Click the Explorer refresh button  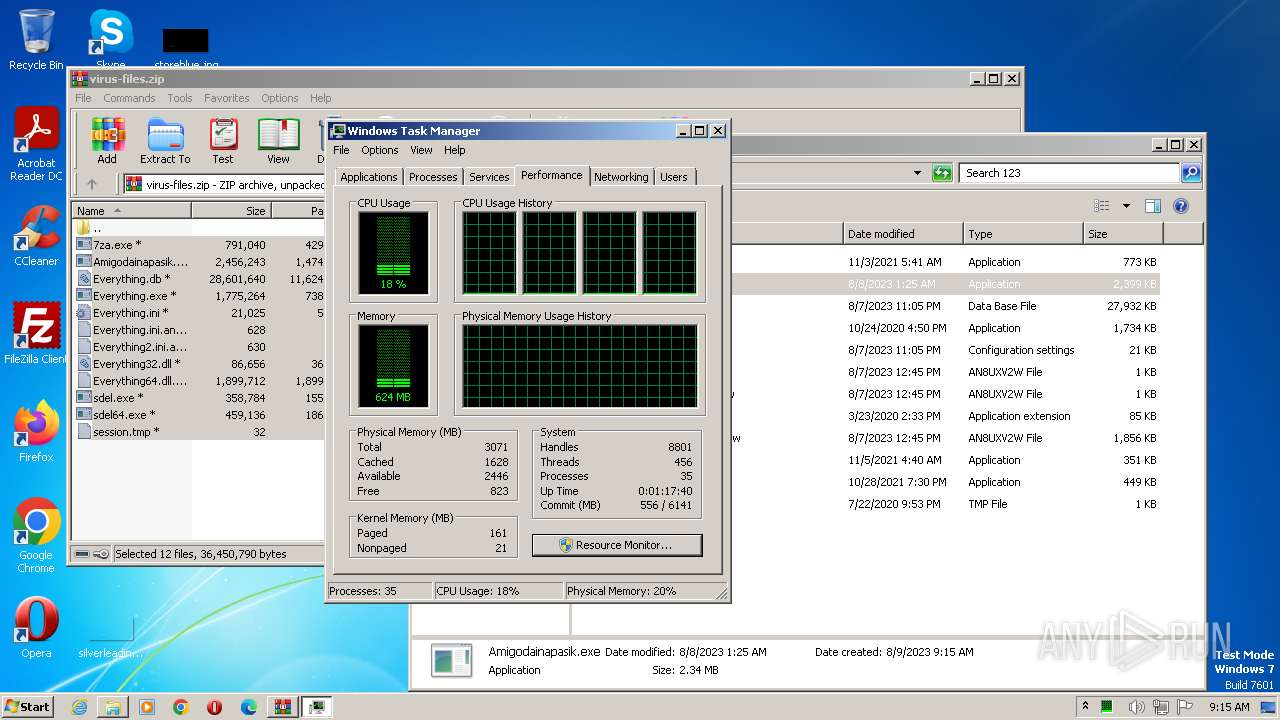pos(942,173)
